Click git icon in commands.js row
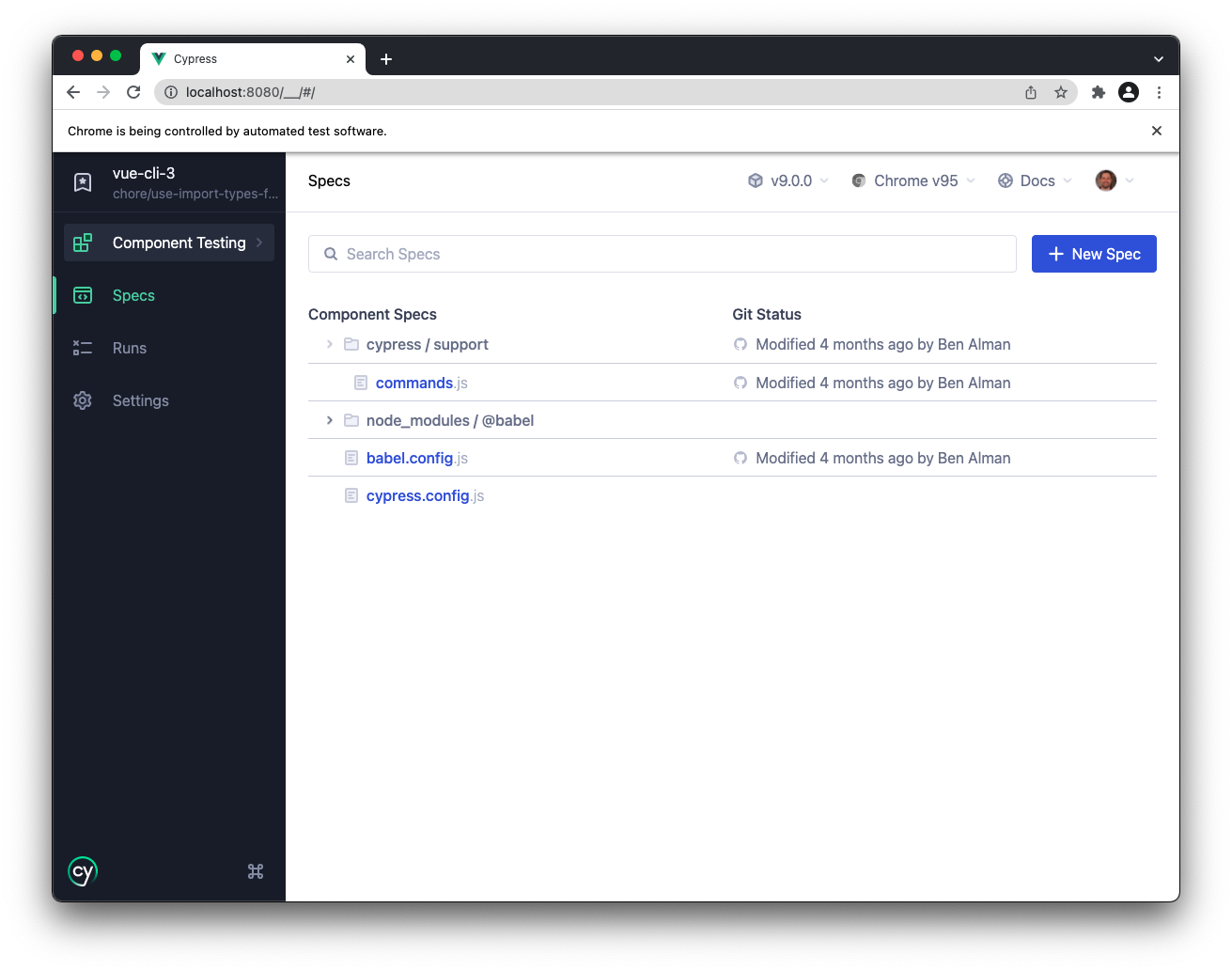This screenshot has height=971, width=1232. pyautogui.click(x=741, y=383)
